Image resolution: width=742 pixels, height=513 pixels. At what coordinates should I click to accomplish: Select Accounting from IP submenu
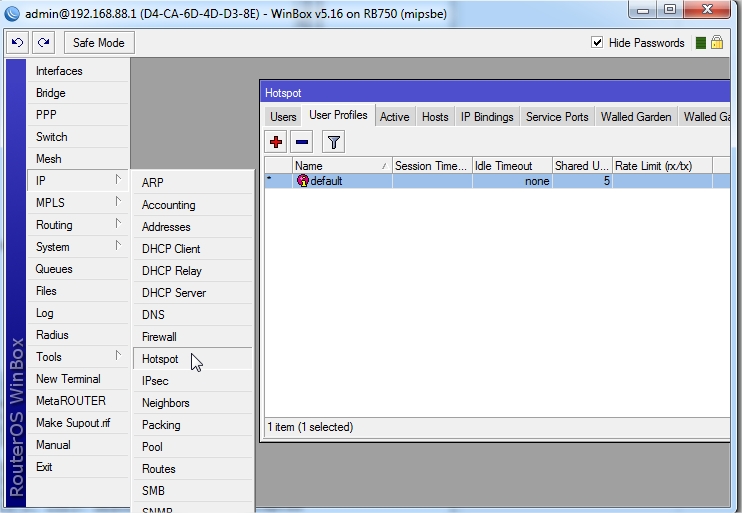[193, 205]
